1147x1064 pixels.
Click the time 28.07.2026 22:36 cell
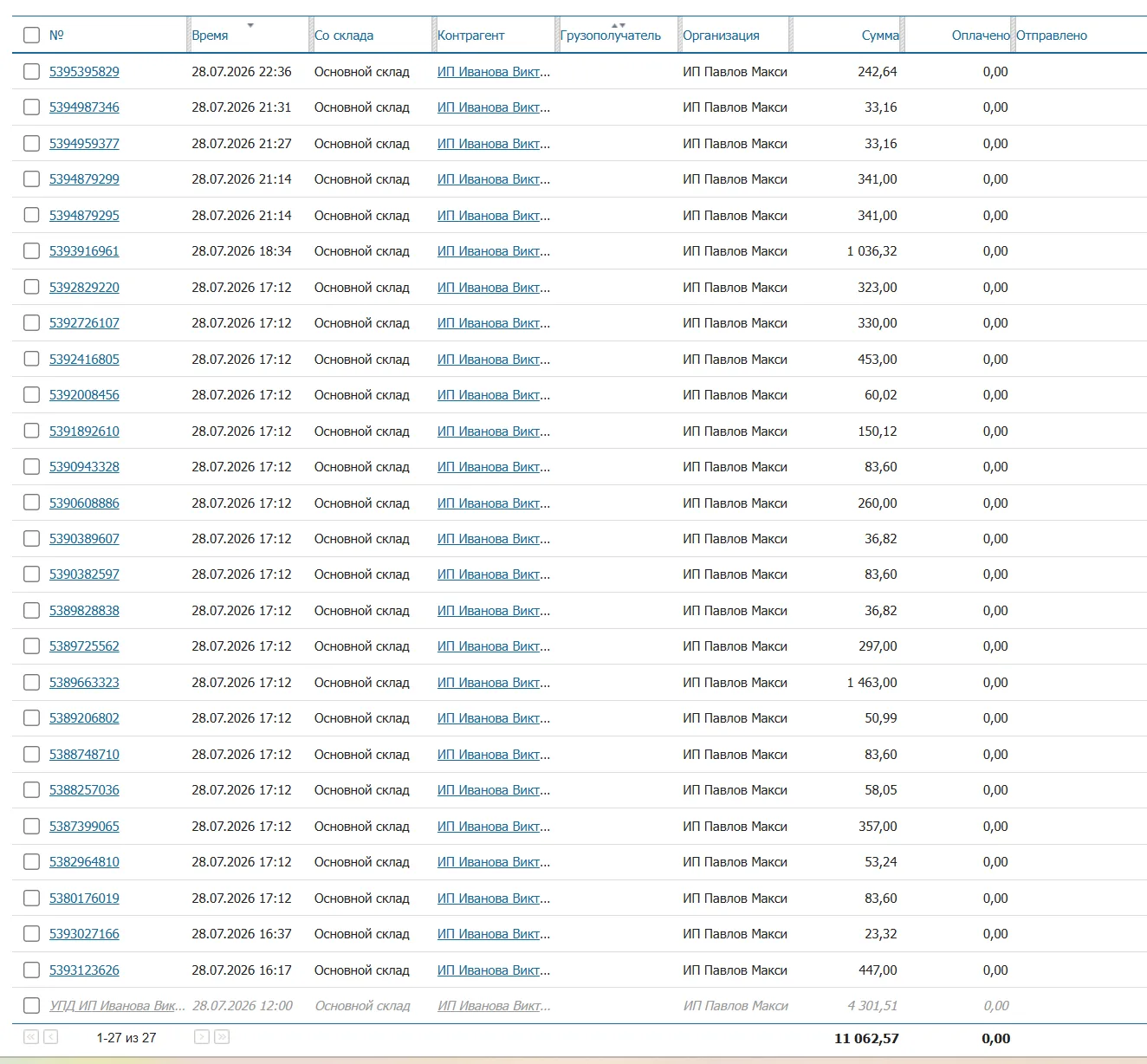tap(242, 72)
